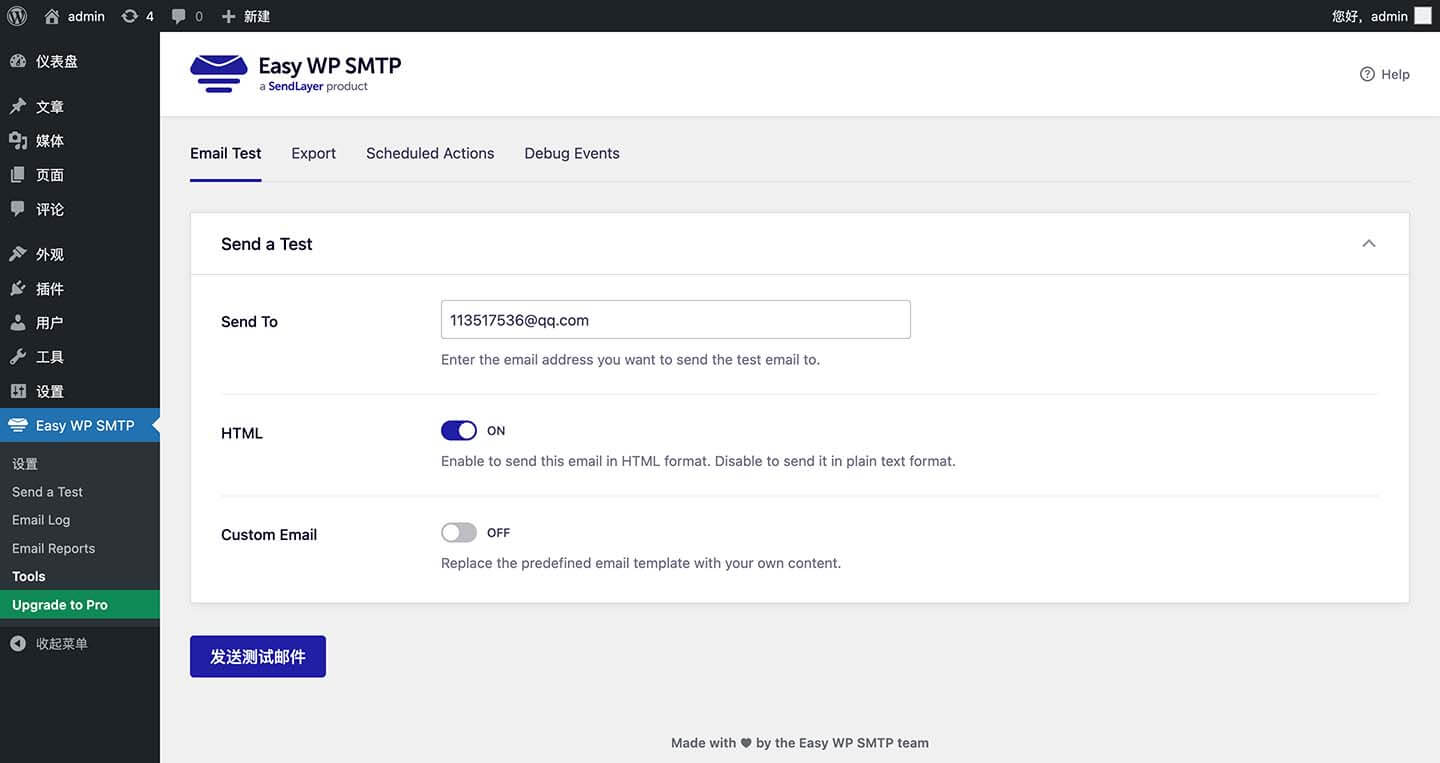Collapse the Send a Test panel chevron

pyautogui.click(x=1369, y=244)
